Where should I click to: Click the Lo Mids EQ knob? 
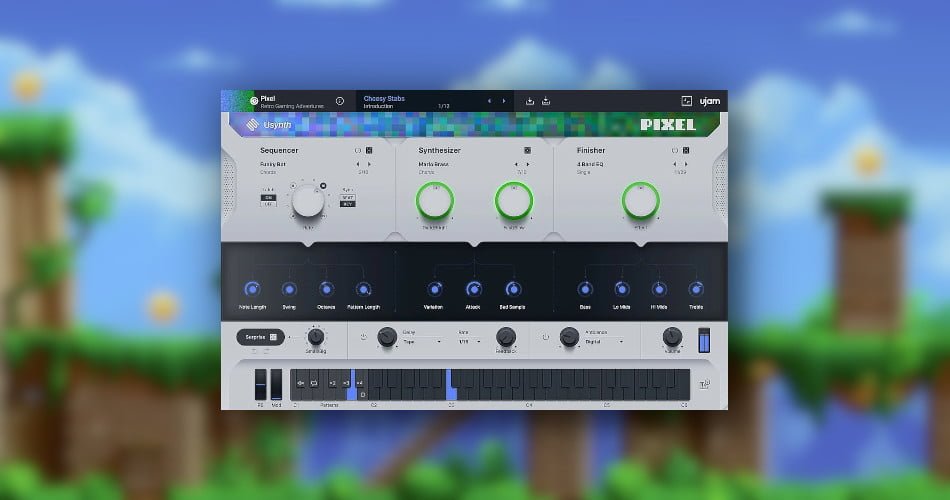622,289
